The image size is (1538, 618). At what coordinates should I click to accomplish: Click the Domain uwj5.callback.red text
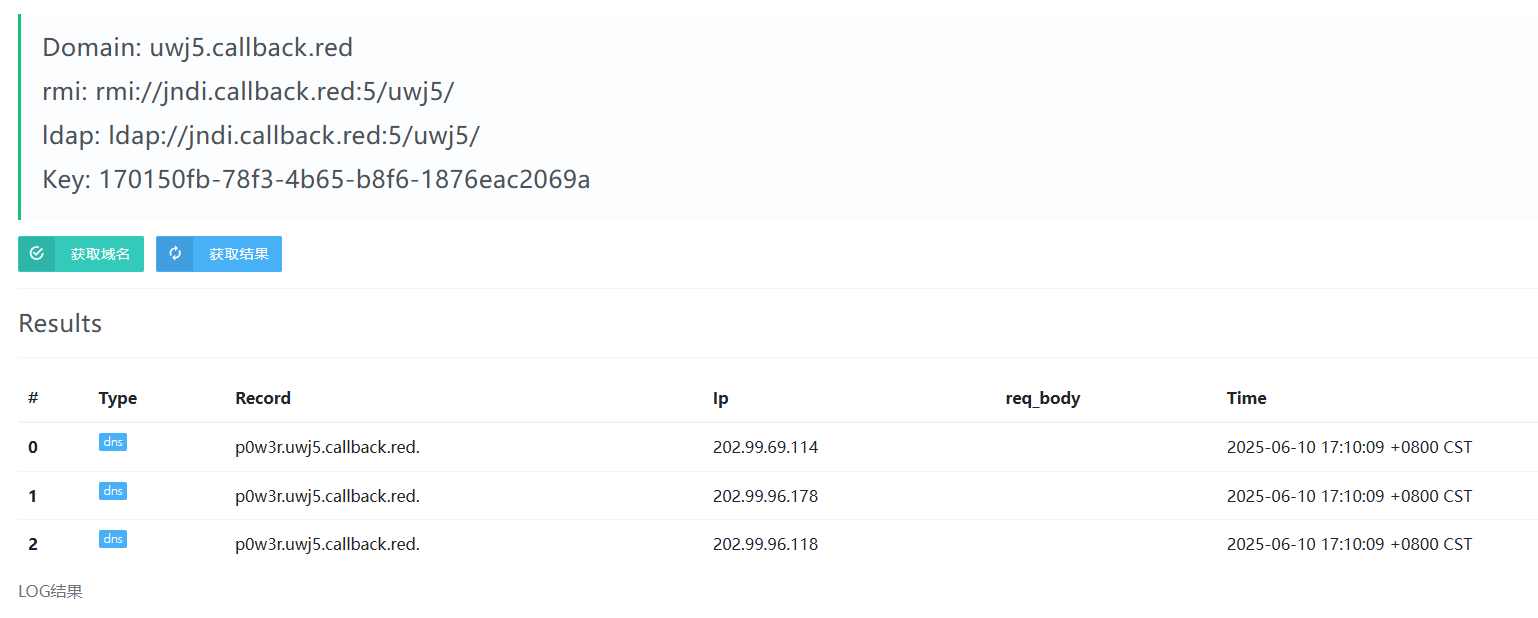coord(197,47)
